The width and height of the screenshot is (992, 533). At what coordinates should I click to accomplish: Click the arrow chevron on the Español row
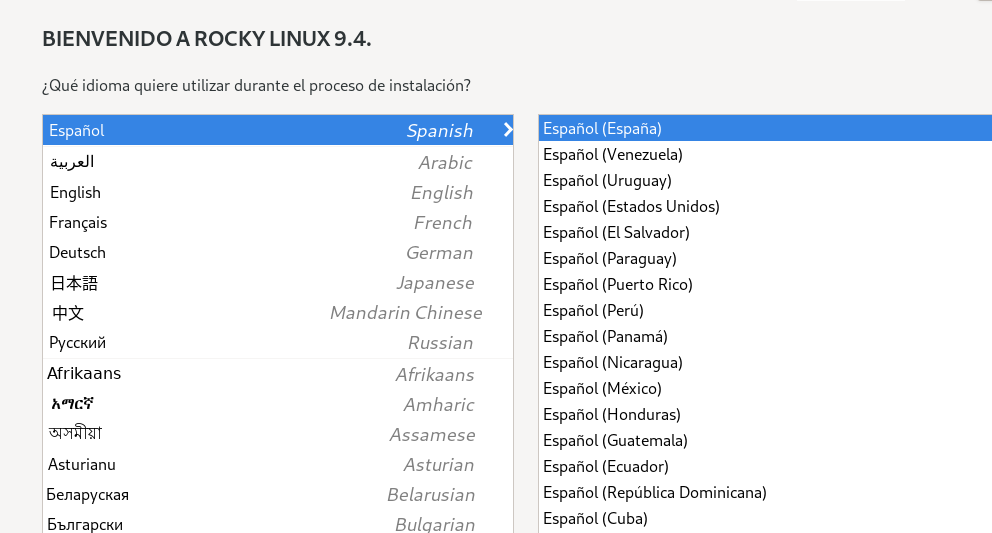(x=507, y=130)
